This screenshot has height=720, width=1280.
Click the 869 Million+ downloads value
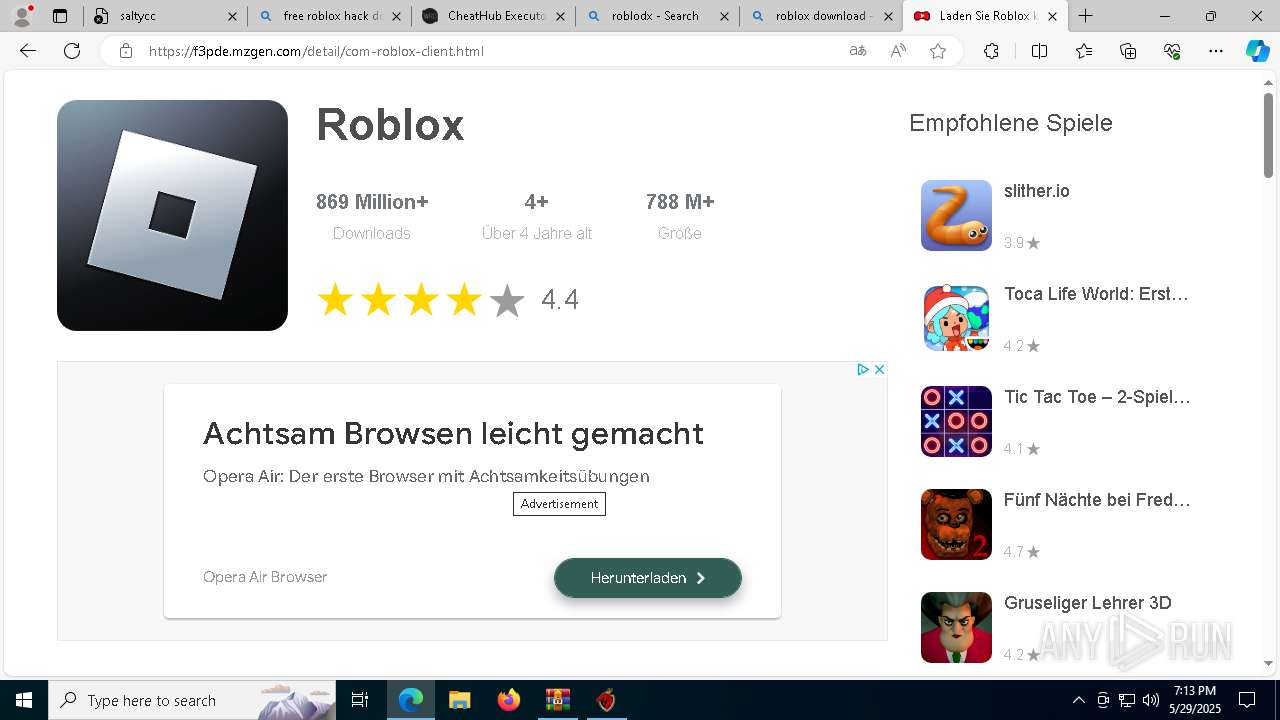click(372, 202)
